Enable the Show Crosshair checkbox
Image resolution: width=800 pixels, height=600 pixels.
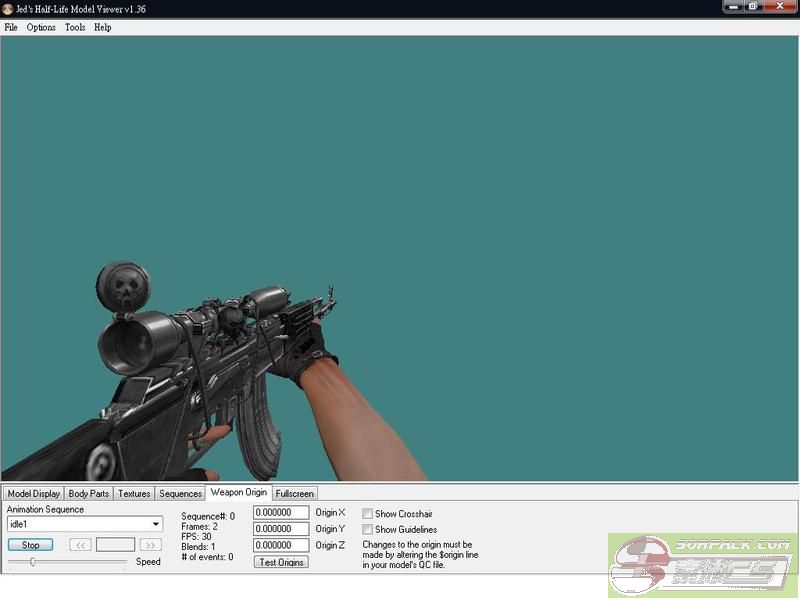click(x=368, y=514)
